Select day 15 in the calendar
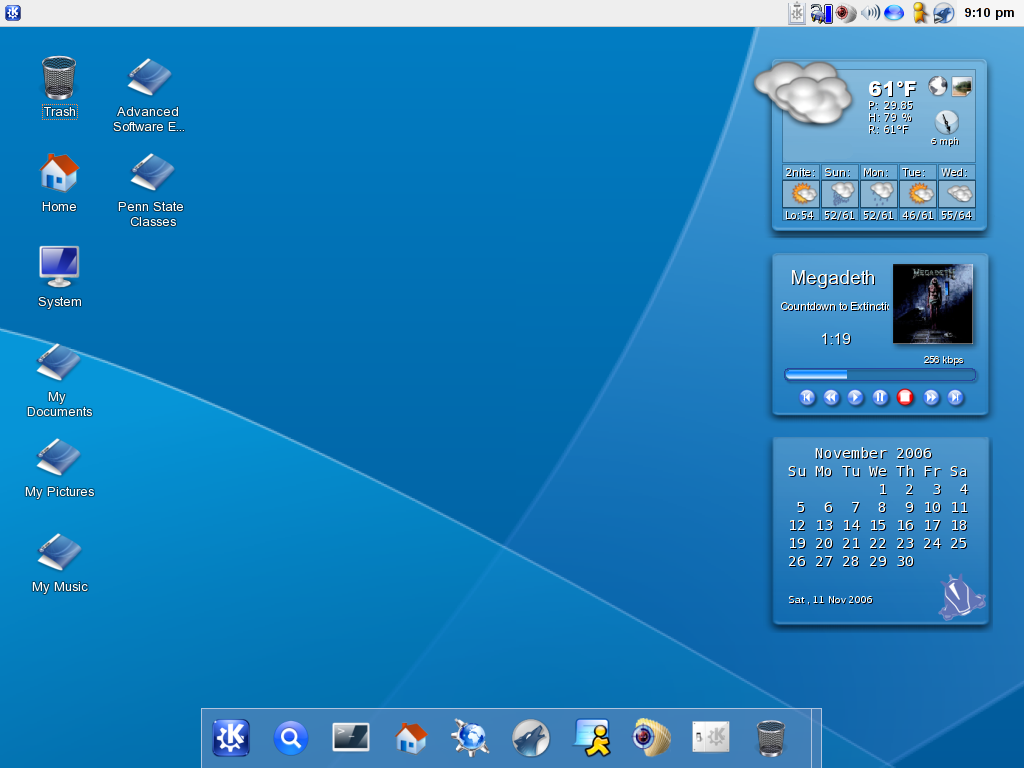 coord(878,526)
